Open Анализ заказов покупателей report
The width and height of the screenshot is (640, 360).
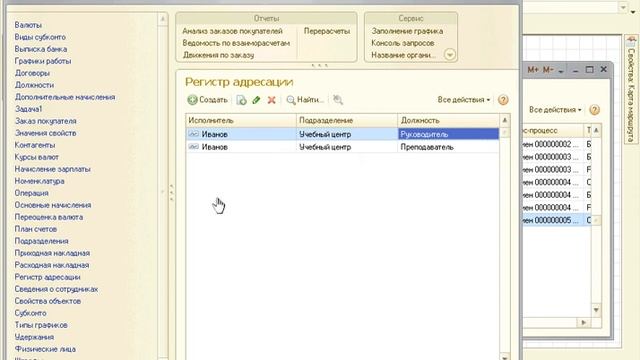[232, 31]
